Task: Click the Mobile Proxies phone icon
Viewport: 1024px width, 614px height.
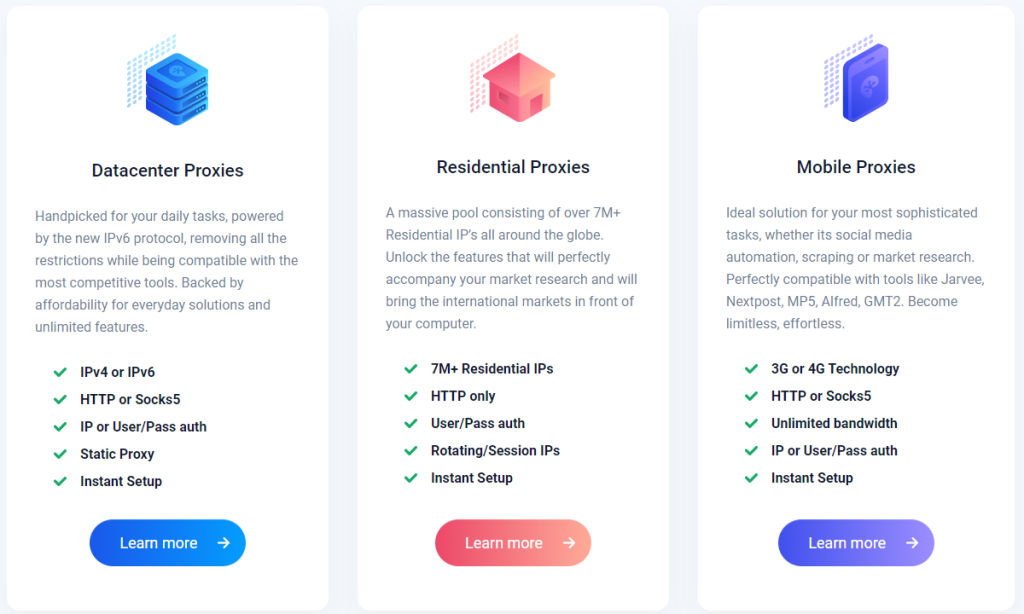Action: (x=864, y=83)
